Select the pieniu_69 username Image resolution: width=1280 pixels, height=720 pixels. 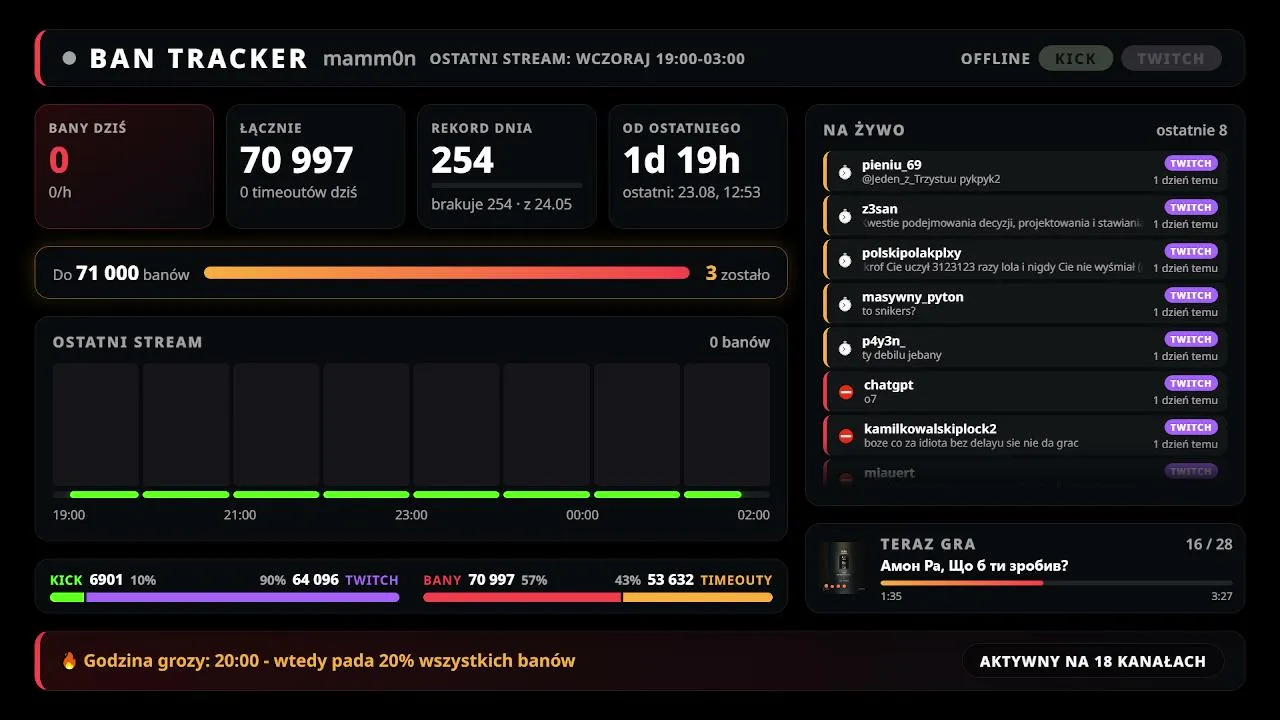click(x=892, y=165)
